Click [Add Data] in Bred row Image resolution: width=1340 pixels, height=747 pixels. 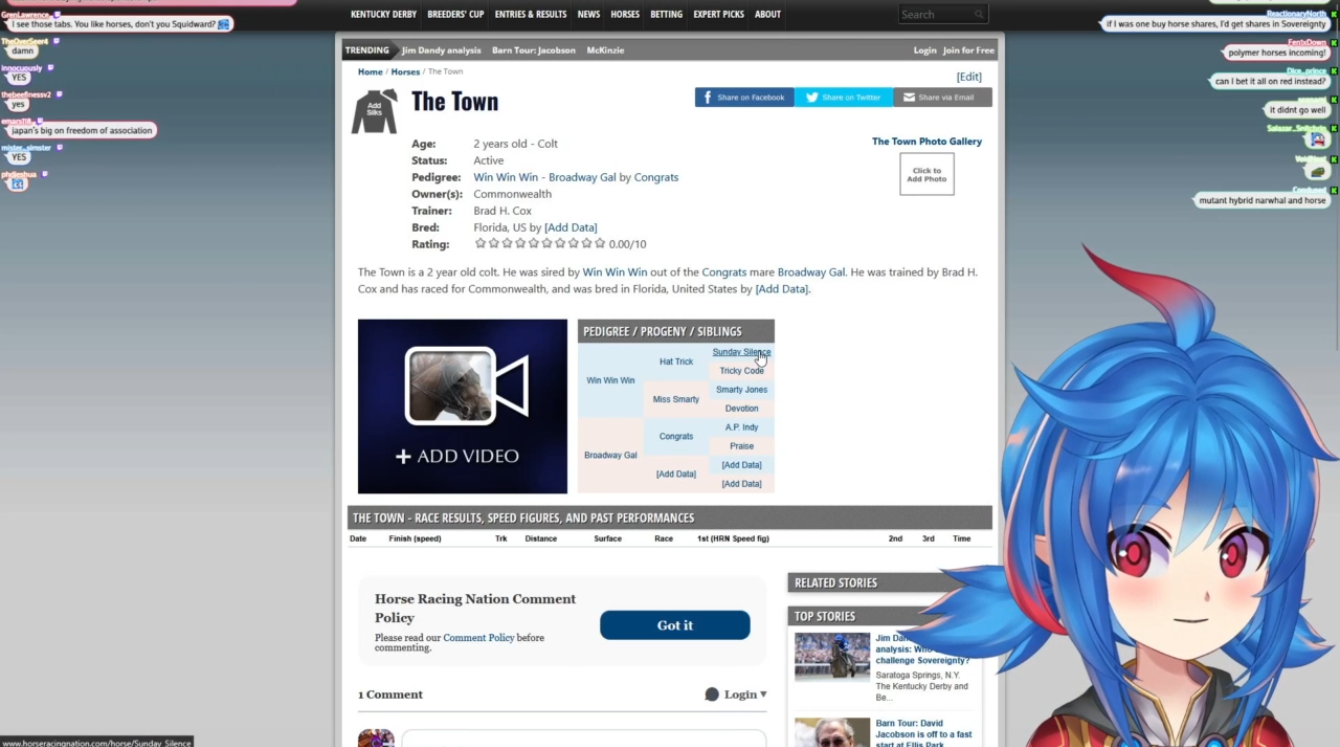pyautogui.click(x=570, y=228)
